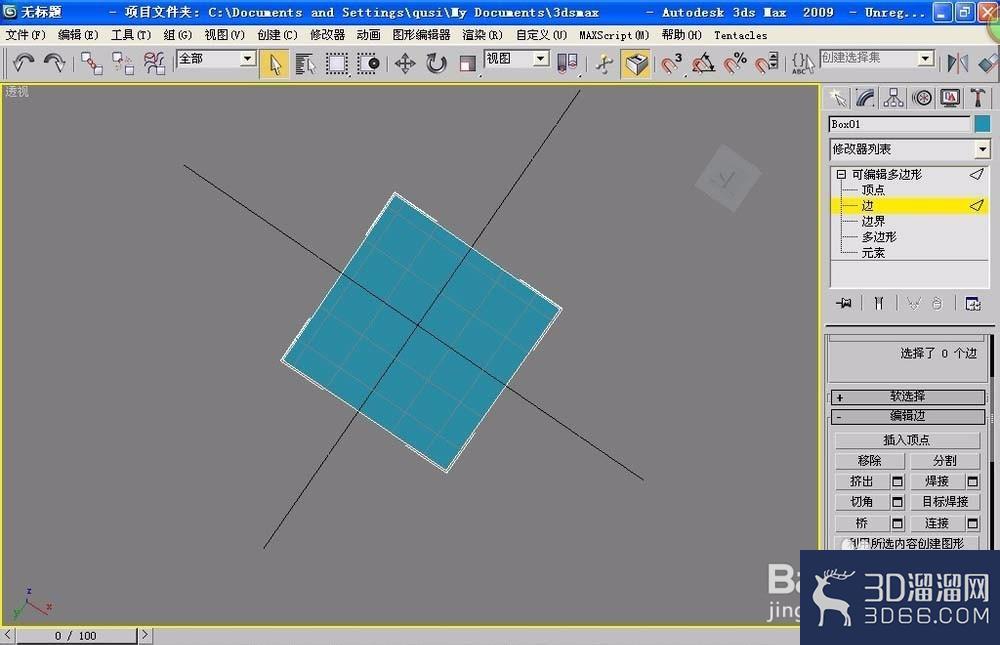Image resolution: width=1000 pixels, height=645 pixels.
Task: Click Remove Modifier trash icon
Action: [x=937, y=303]
